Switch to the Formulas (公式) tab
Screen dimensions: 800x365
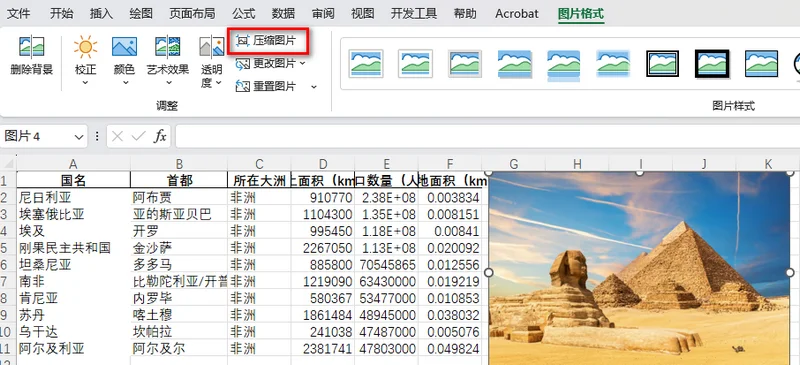tap(243, 14)
